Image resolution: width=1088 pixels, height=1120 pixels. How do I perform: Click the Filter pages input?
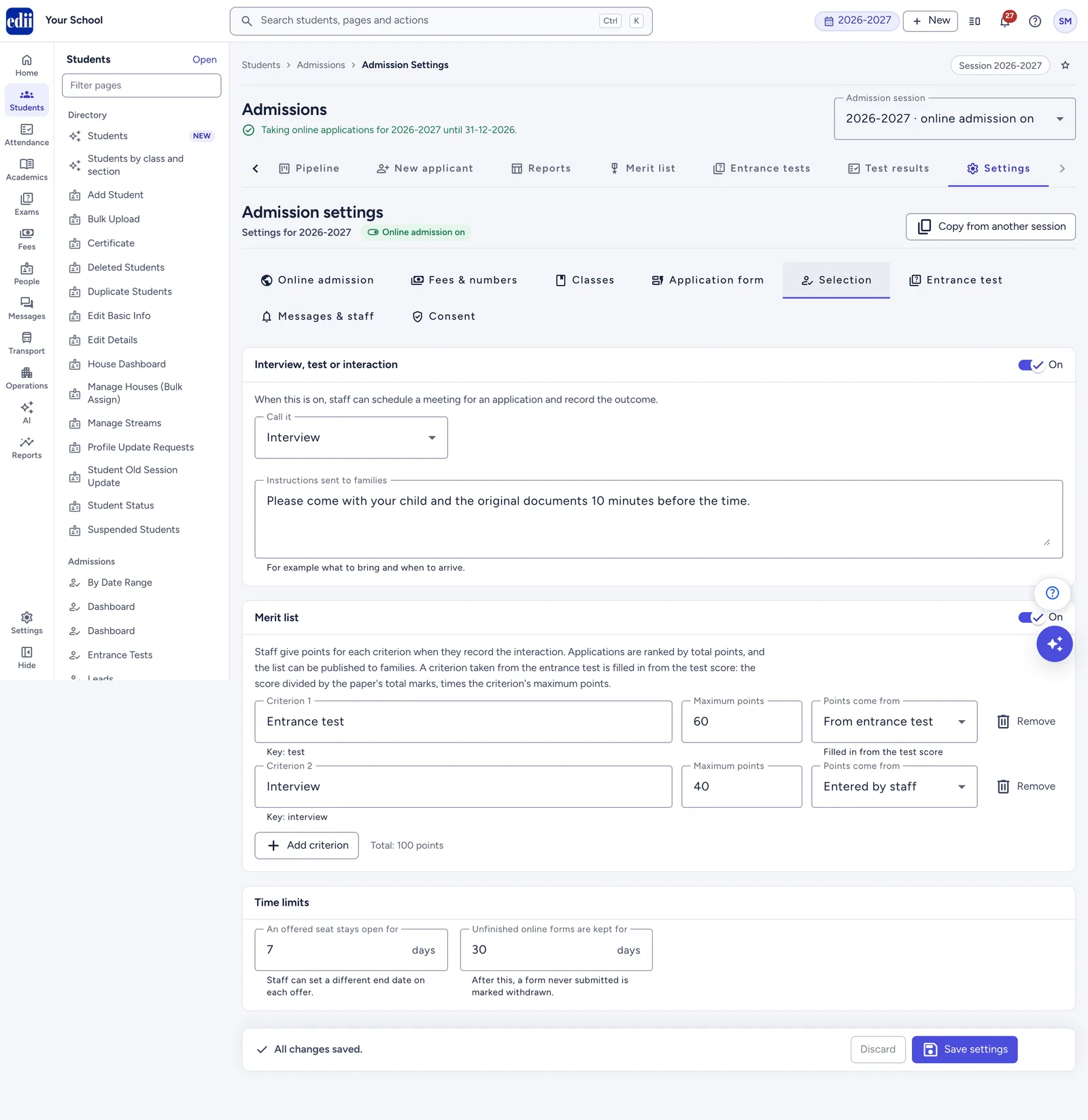point(141,86)
